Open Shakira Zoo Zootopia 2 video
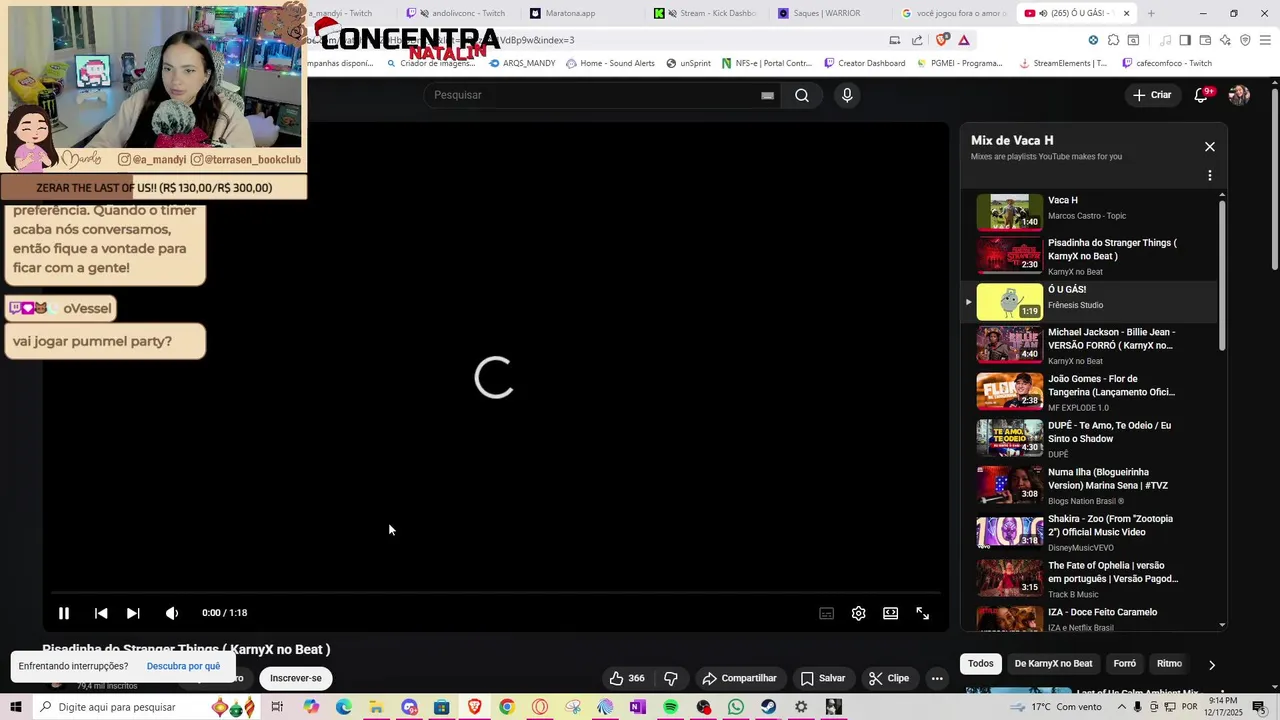 pos(1090,532)
